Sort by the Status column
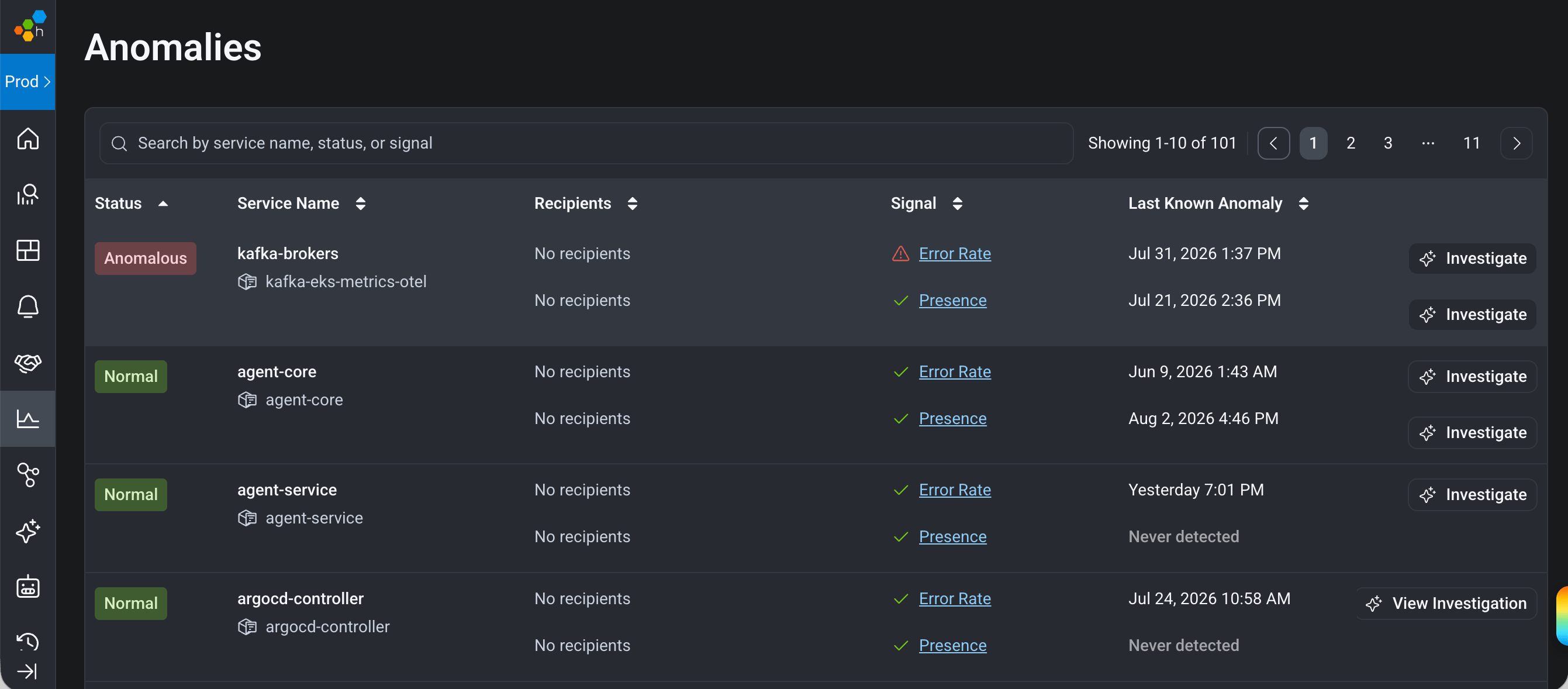The height and width of the screenshot is (689, 1568). point(132,204)
